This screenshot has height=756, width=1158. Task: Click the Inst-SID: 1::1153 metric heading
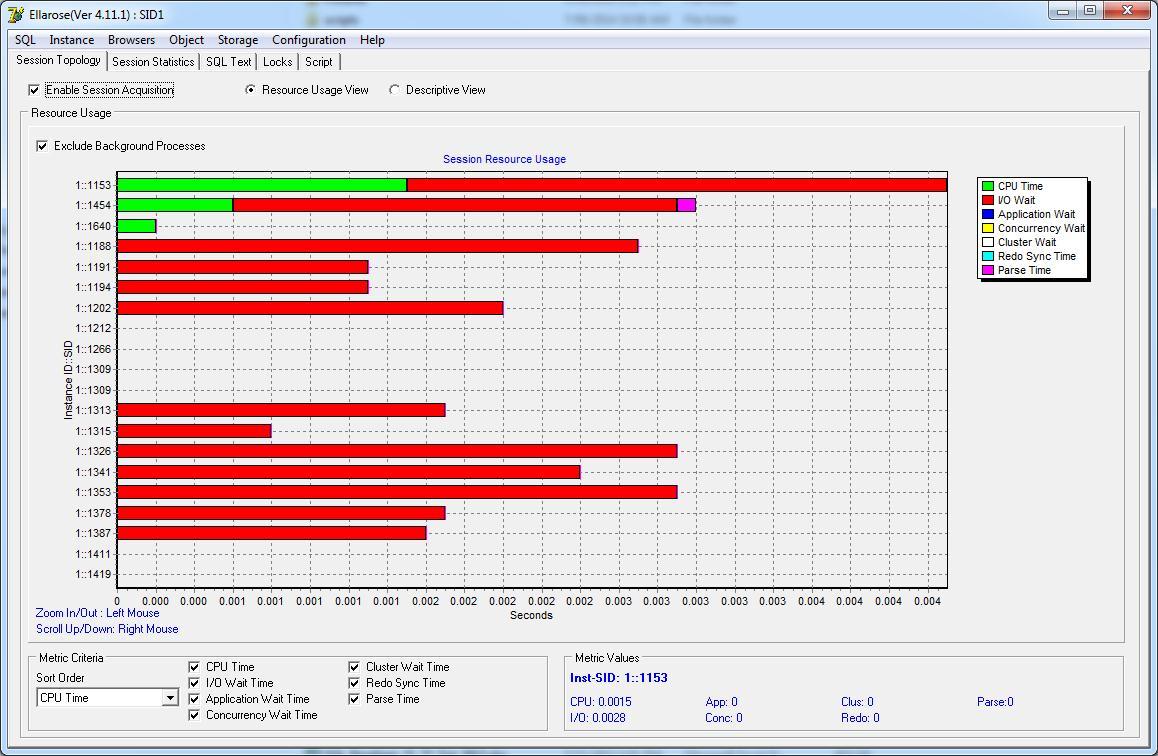[619, 678]
